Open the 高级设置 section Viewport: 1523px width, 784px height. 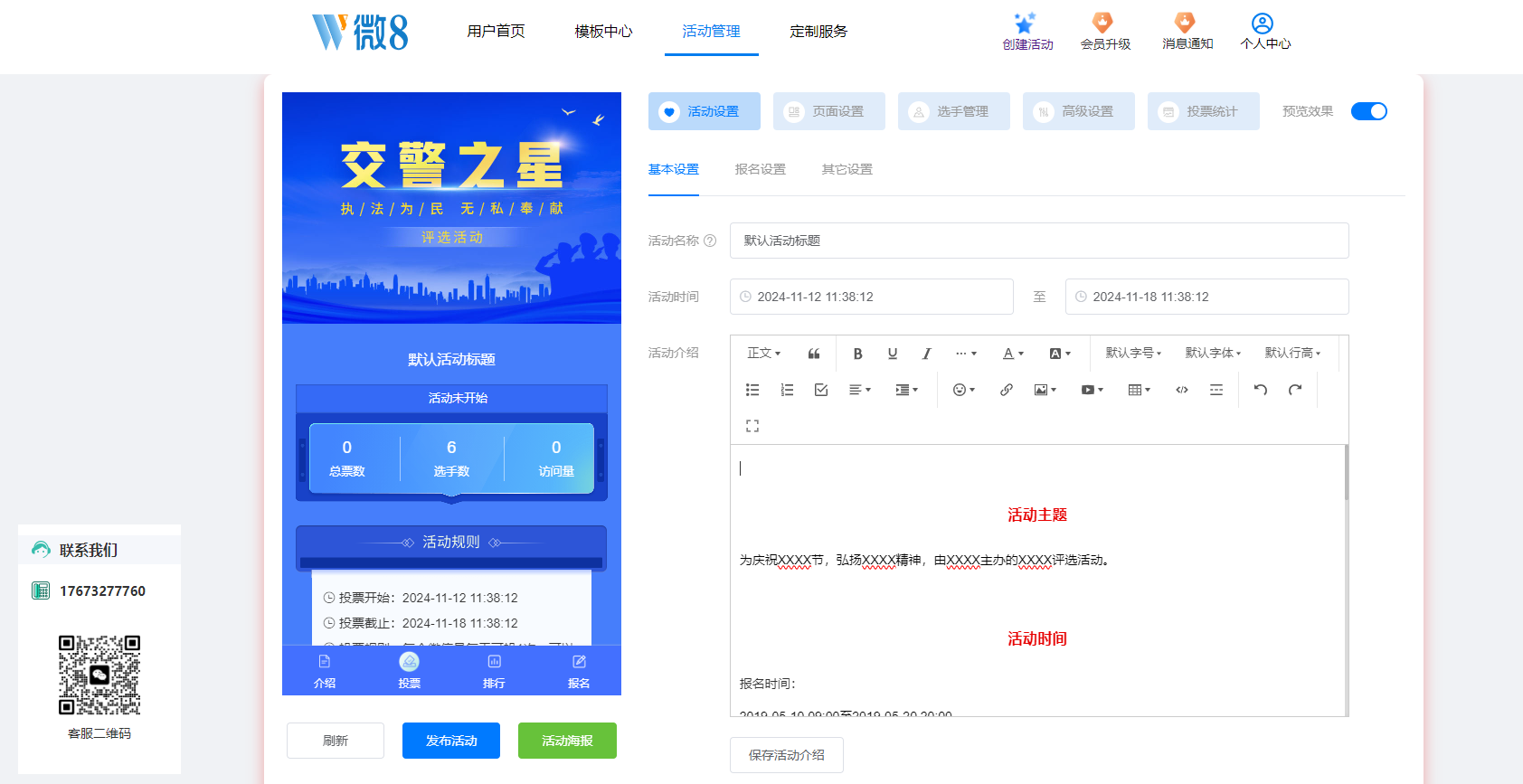[1079, 111]
